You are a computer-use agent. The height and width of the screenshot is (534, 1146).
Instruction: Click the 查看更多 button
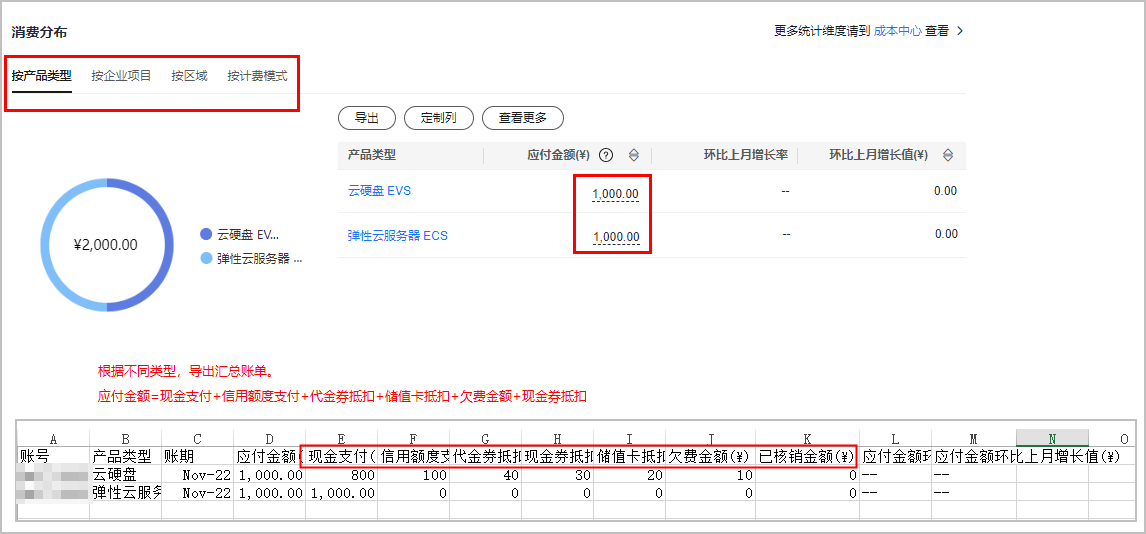(522, 118)
